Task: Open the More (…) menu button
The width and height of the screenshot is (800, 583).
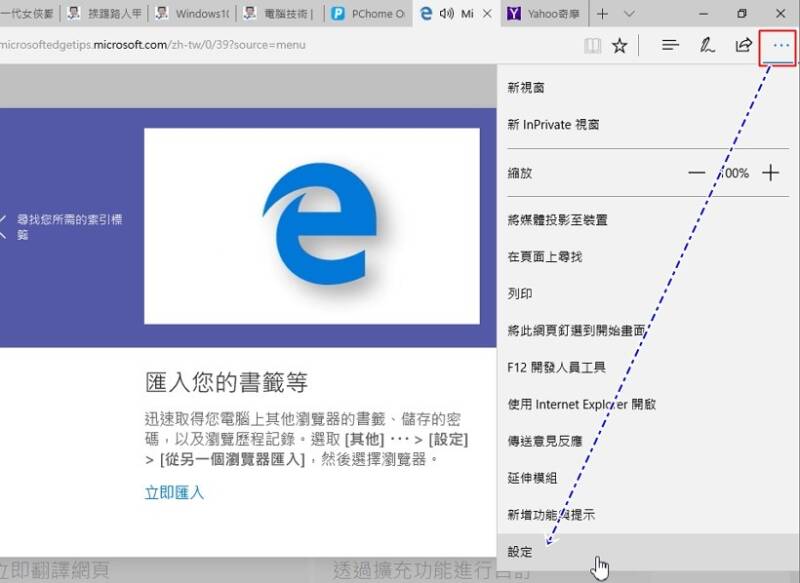Action: point(781,46)
